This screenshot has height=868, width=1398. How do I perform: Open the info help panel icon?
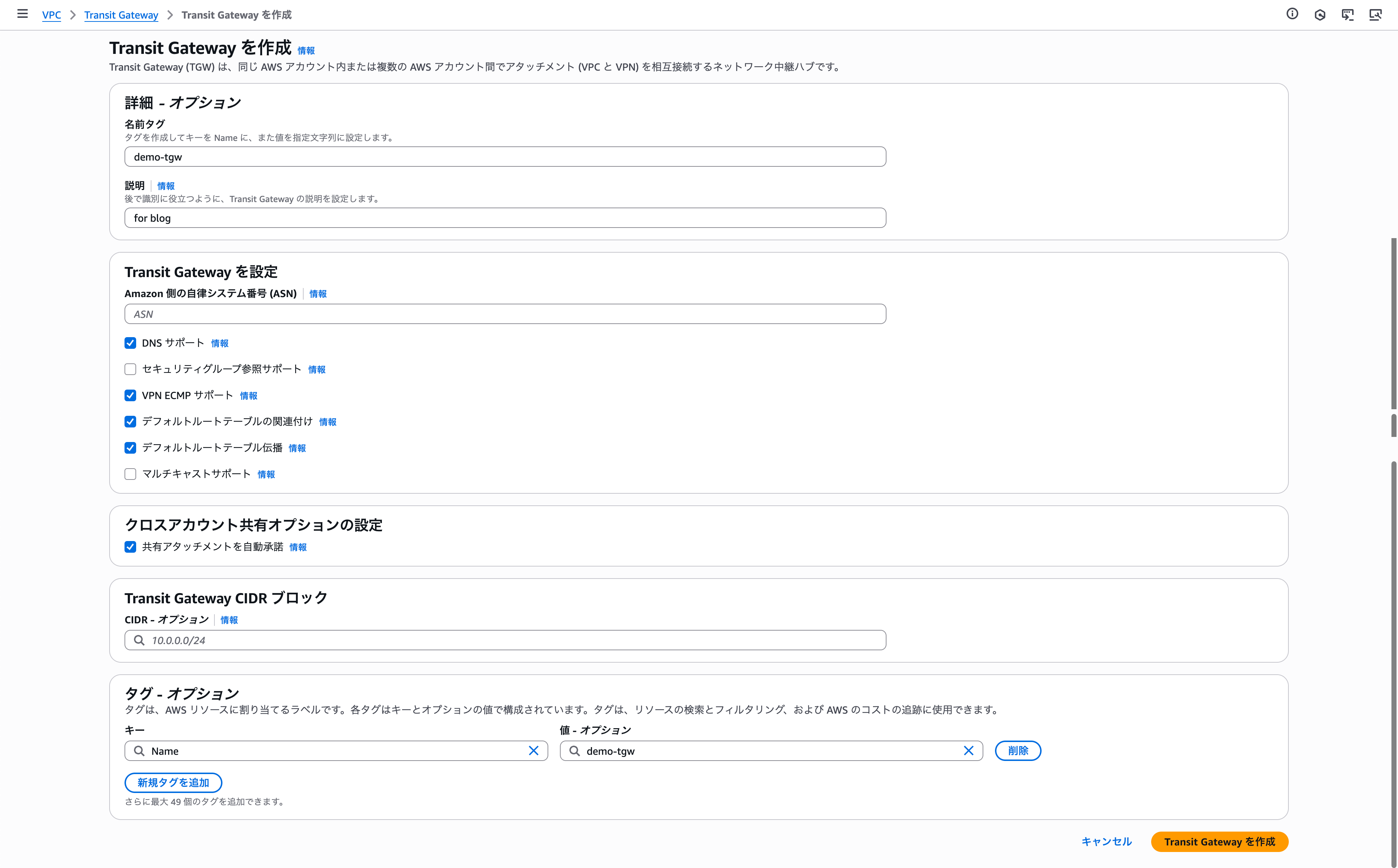(x=1292, y=14)
